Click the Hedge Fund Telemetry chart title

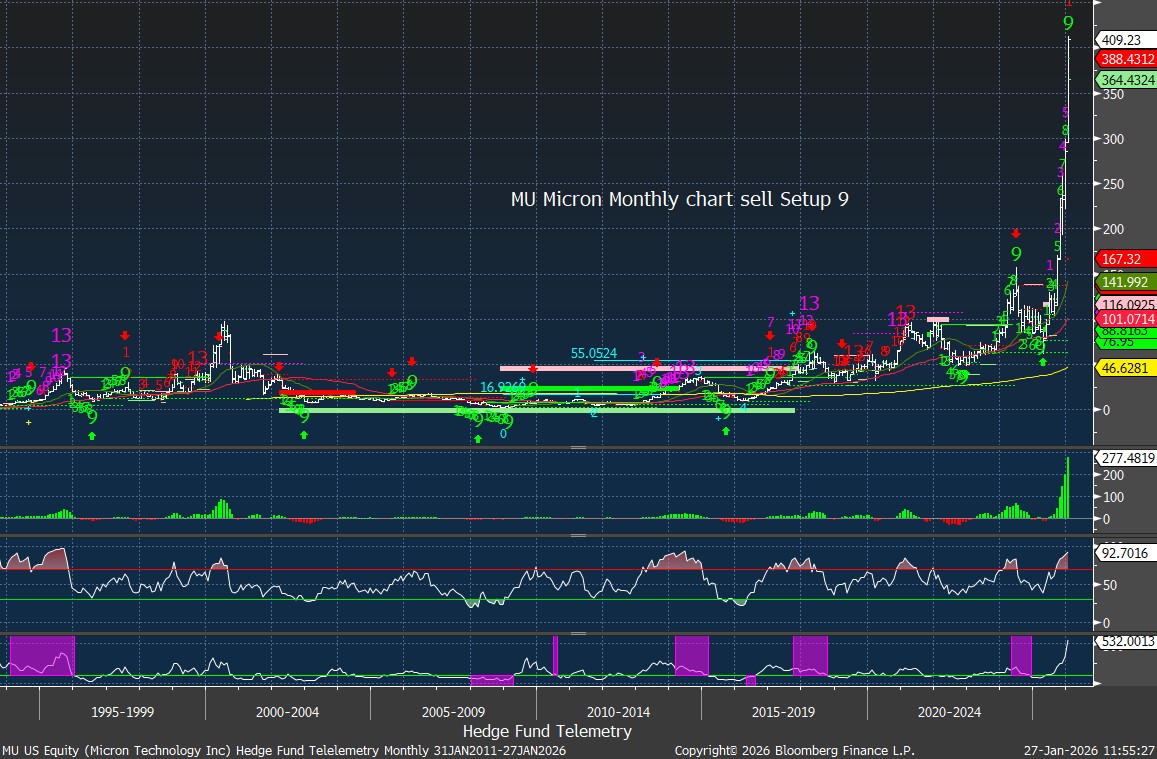click(x=547, y=731)
